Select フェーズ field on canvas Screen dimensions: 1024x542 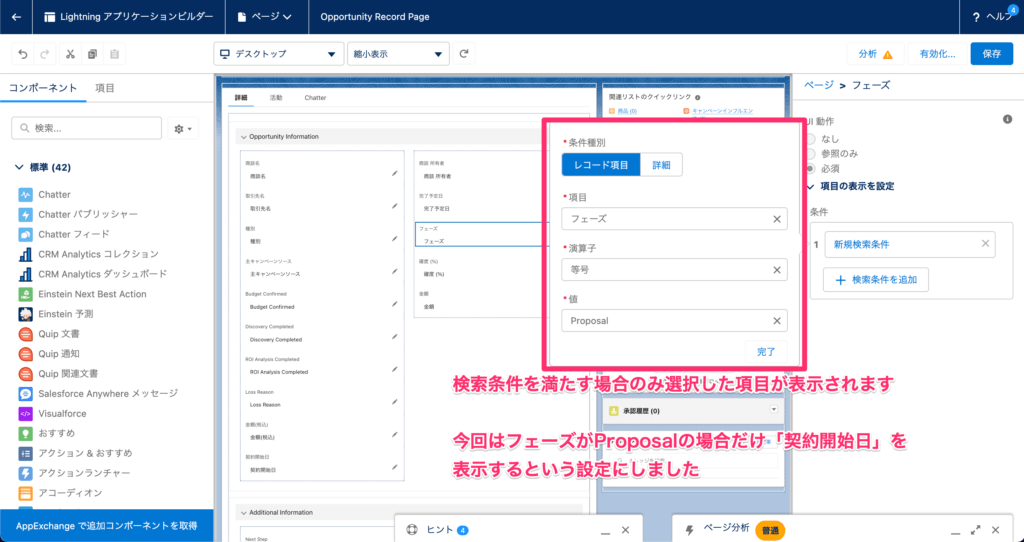coord(481,234)
